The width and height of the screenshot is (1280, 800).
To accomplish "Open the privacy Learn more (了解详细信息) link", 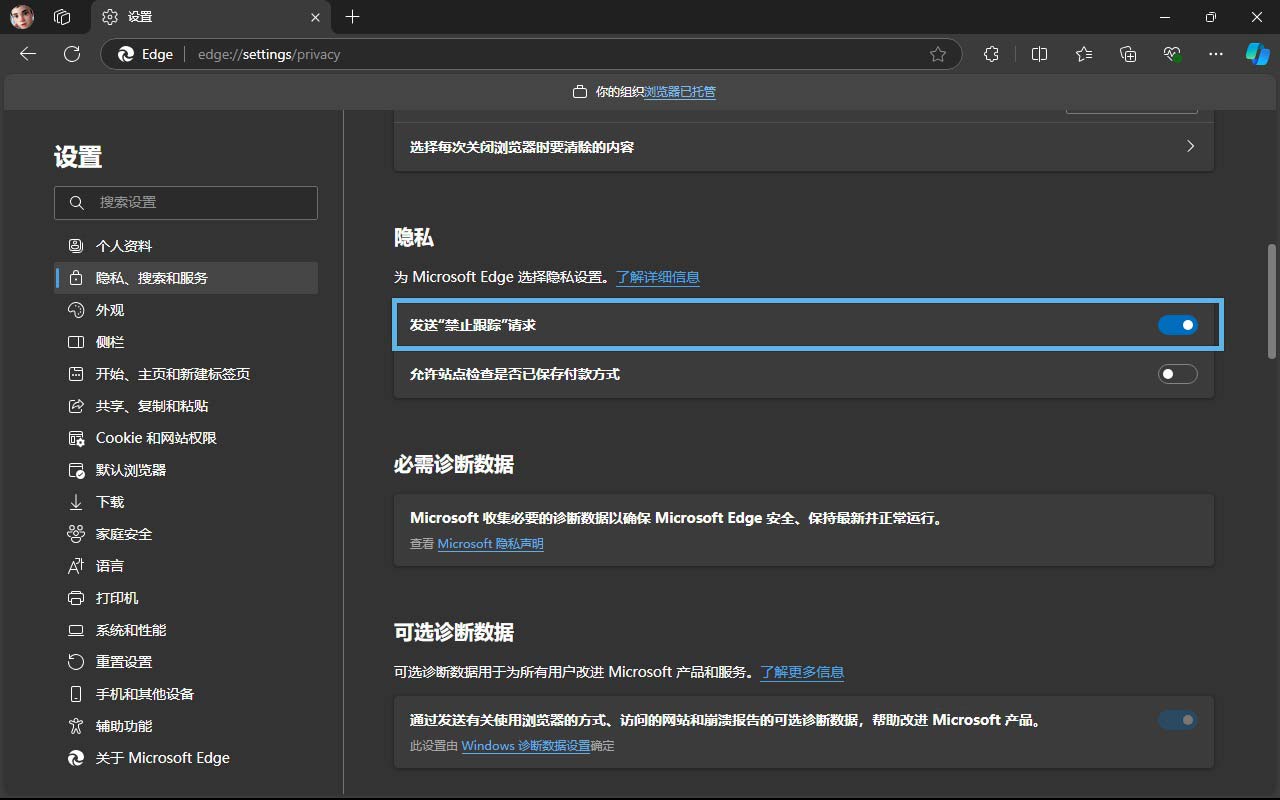I will pyautogui.click(x=658, y=277).
